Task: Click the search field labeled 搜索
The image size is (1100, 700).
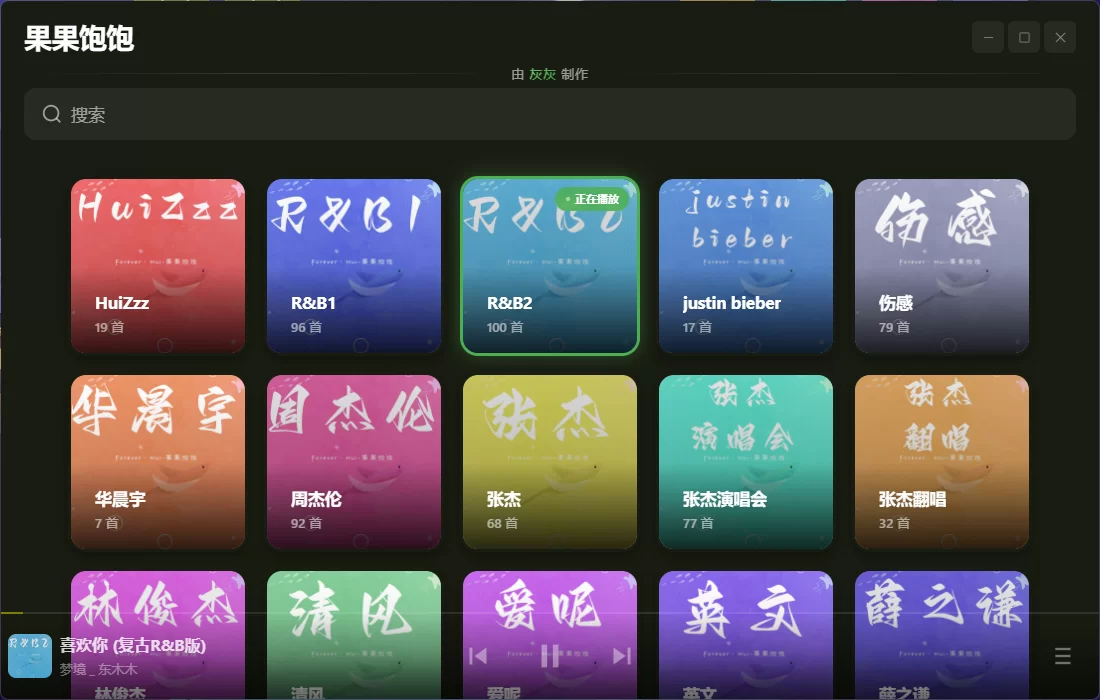Action: coord(550,114)
